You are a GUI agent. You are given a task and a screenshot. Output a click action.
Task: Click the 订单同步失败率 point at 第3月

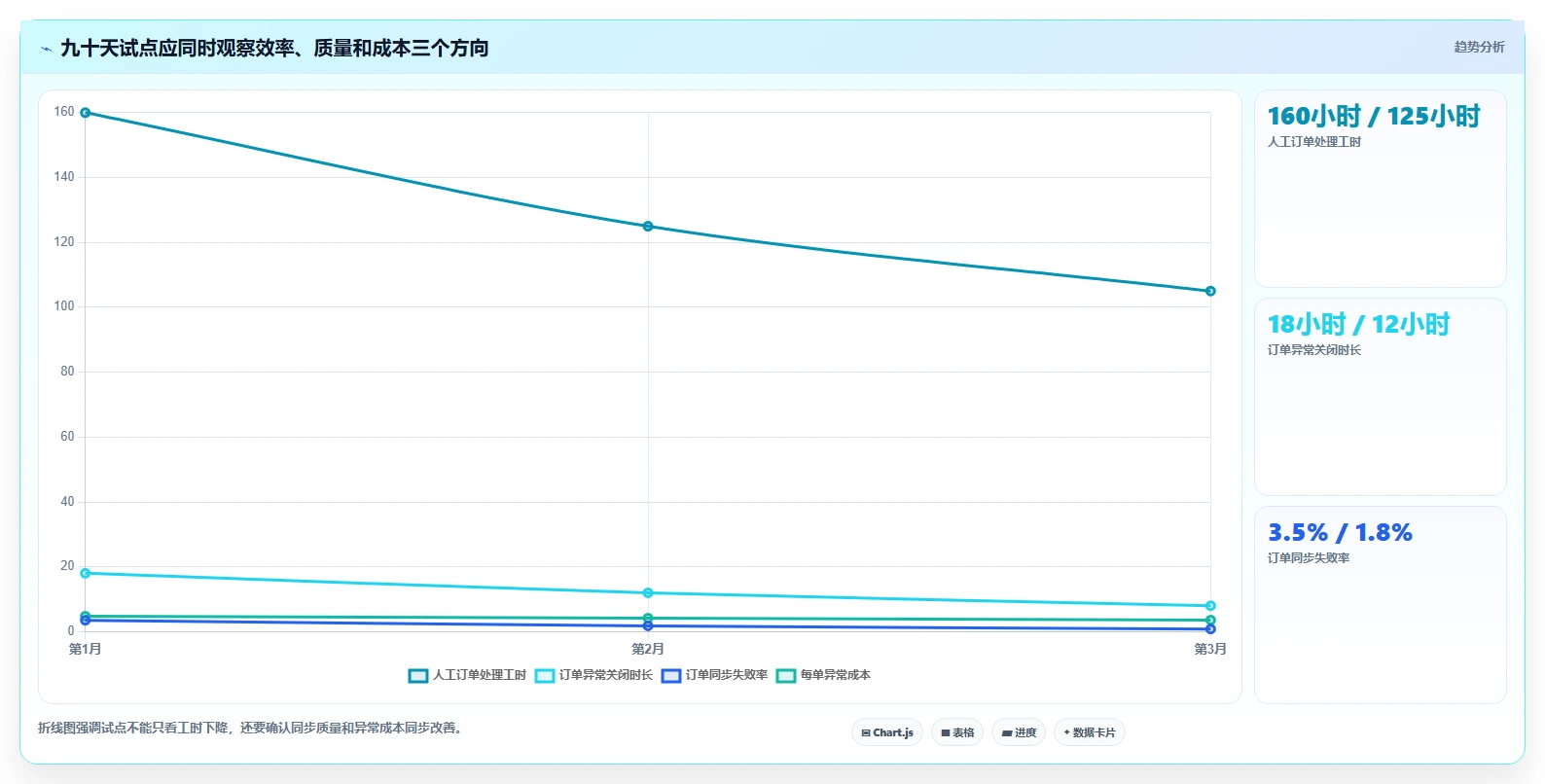[1210, 629]
